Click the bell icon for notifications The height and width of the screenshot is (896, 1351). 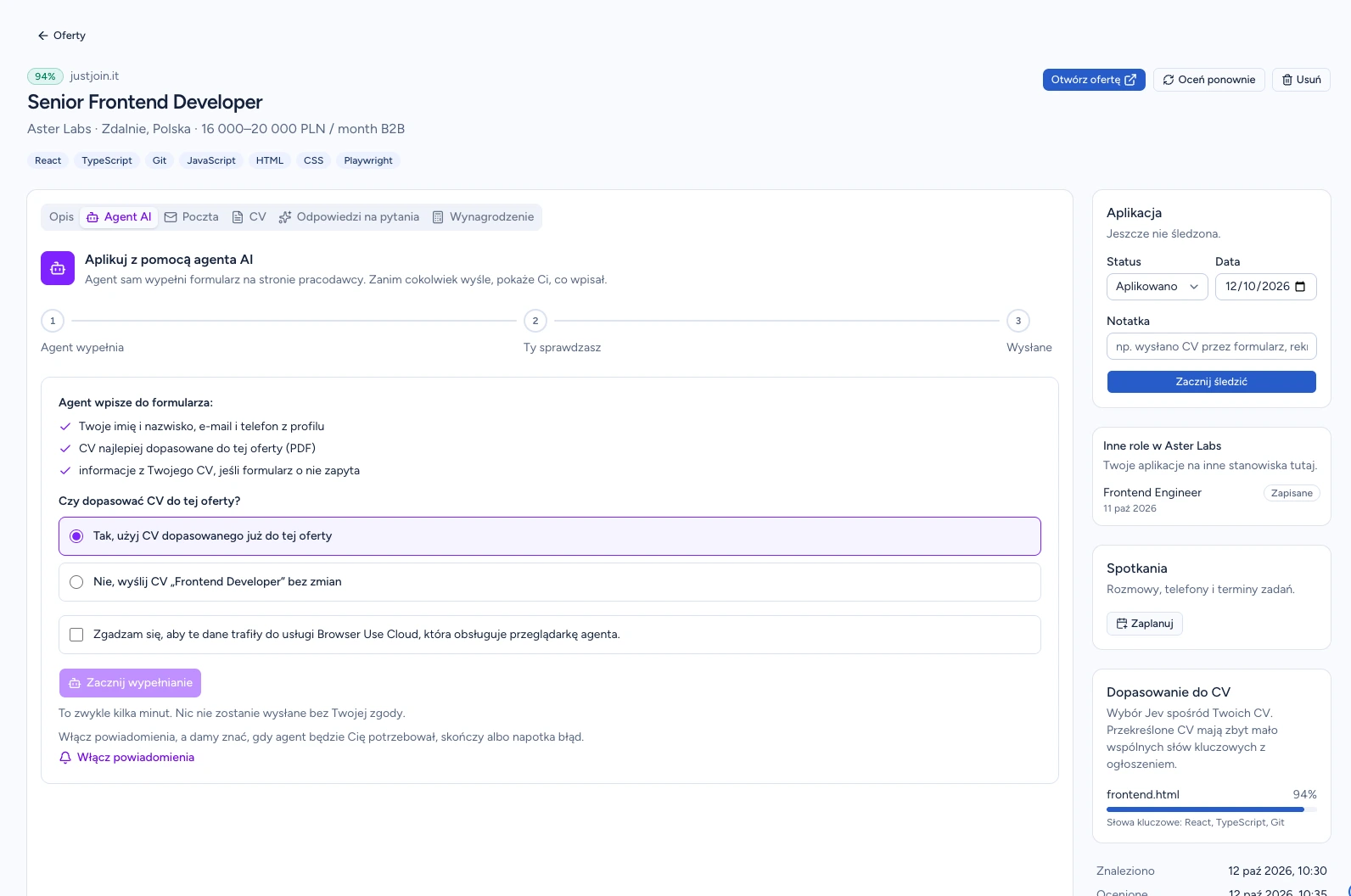click(65, 758)
